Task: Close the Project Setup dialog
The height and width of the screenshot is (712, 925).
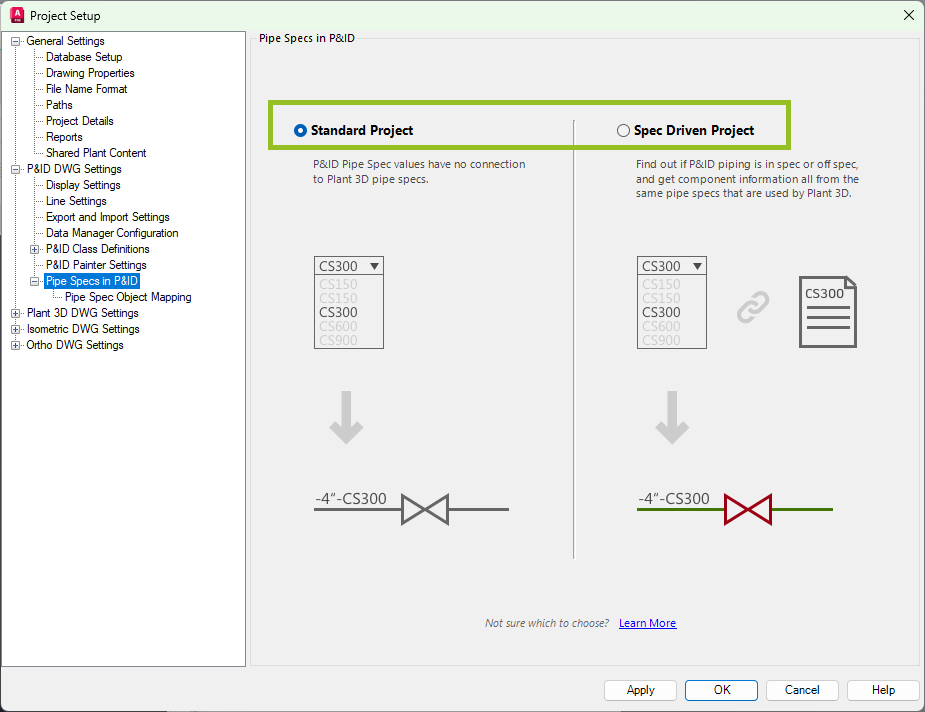Action: click(x=908, y=15)
